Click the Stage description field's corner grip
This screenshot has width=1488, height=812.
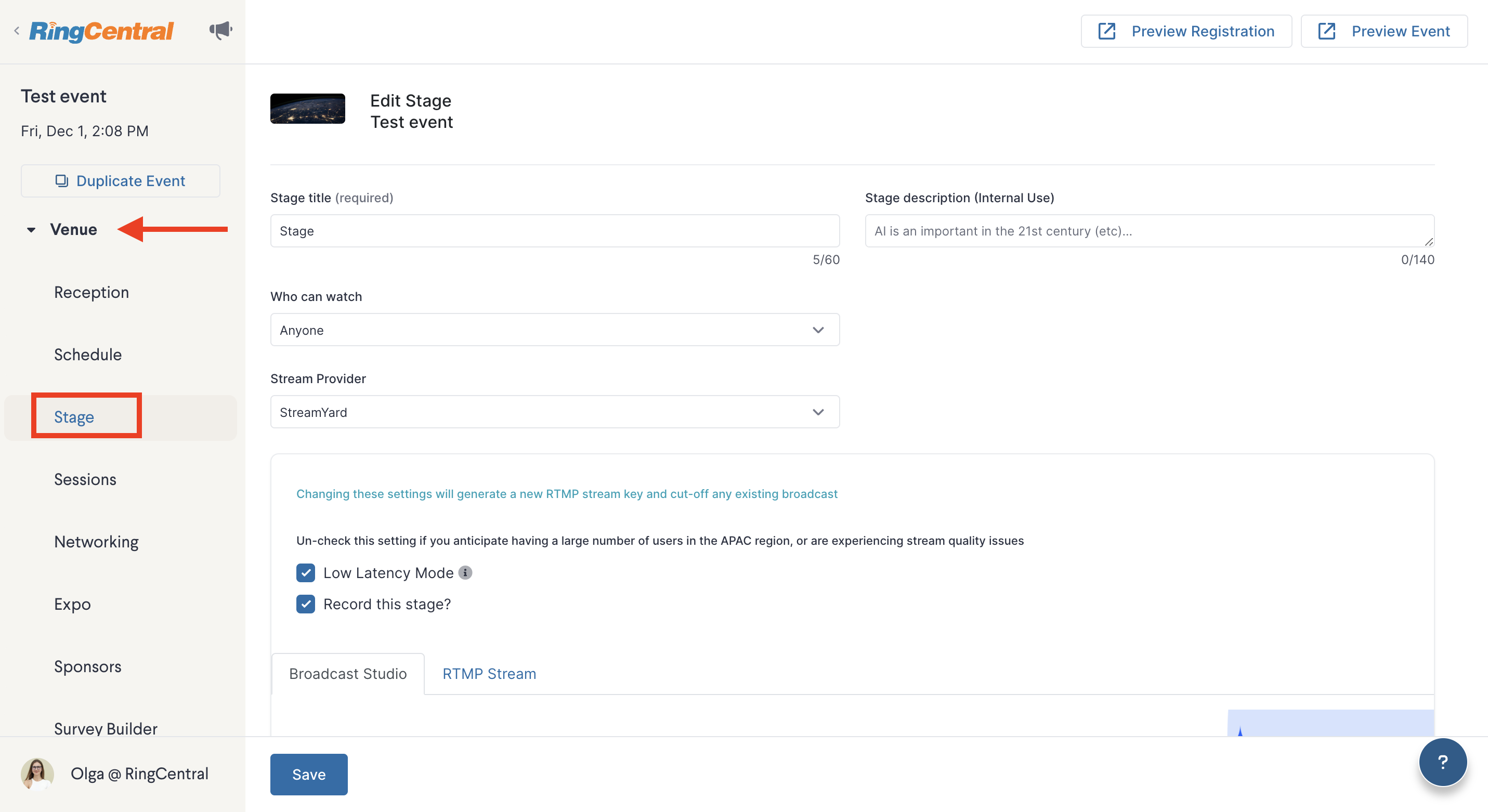1429,242
